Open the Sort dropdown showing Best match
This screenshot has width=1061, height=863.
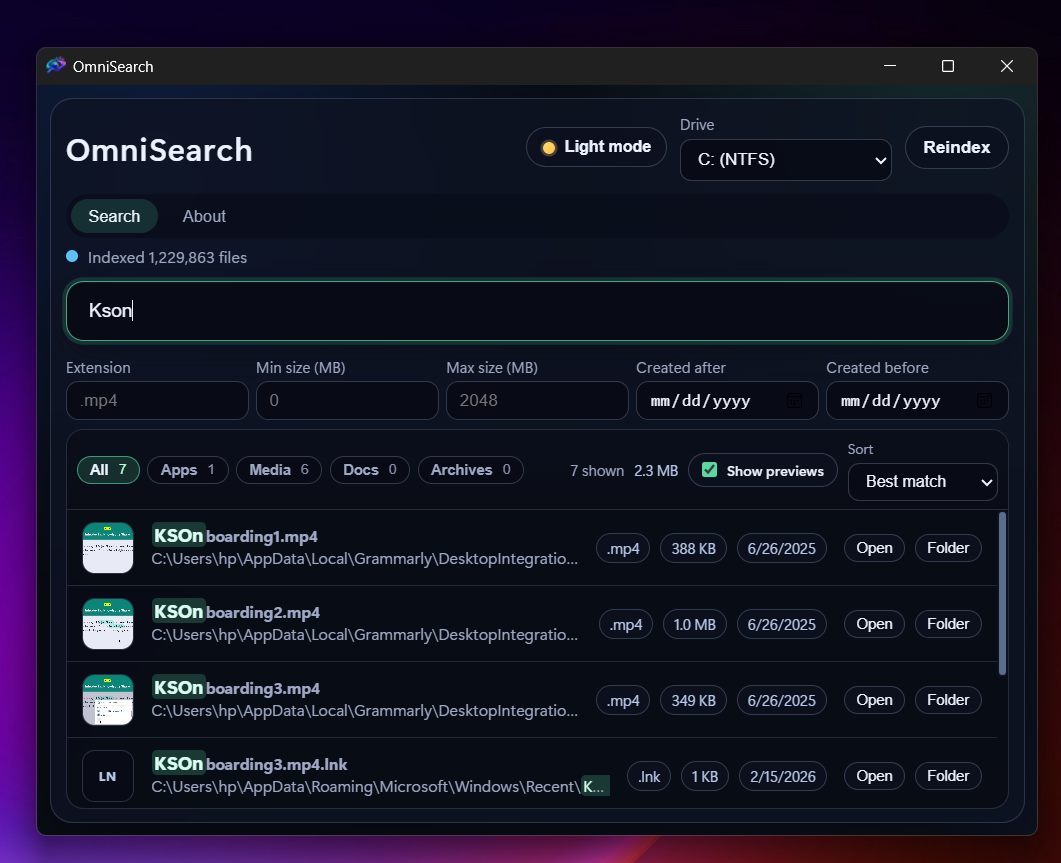[921, 482]
